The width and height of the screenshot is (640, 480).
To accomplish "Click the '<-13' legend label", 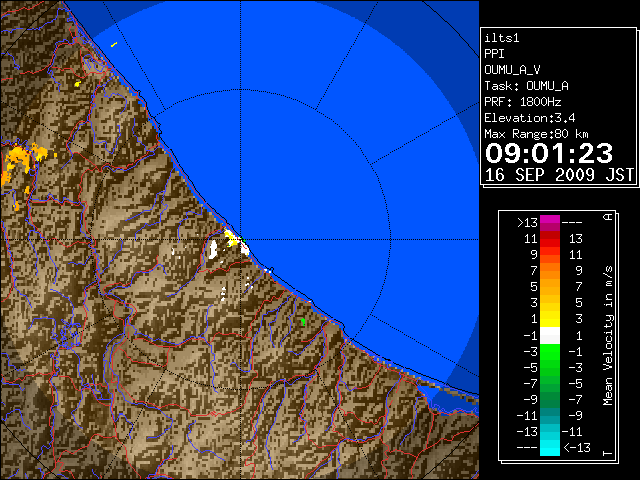I will (x=577, y=448).
